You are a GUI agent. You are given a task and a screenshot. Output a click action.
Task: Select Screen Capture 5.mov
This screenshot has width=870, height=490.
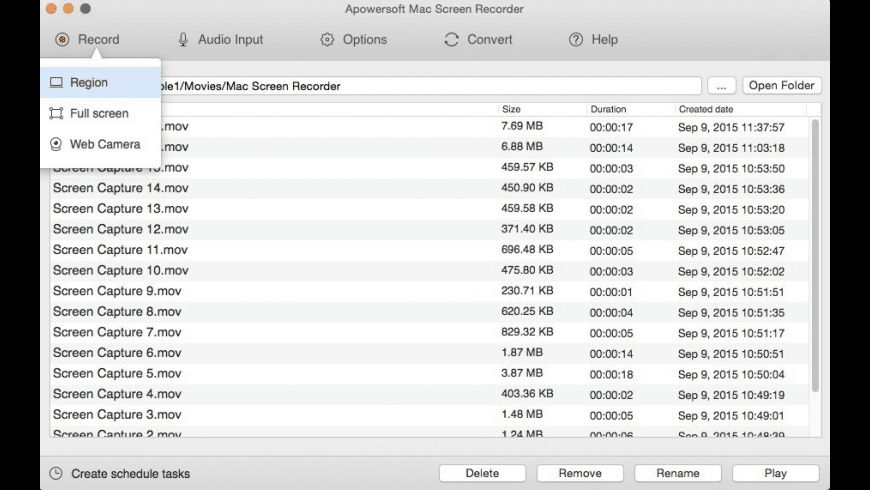[x=117, y=373]
